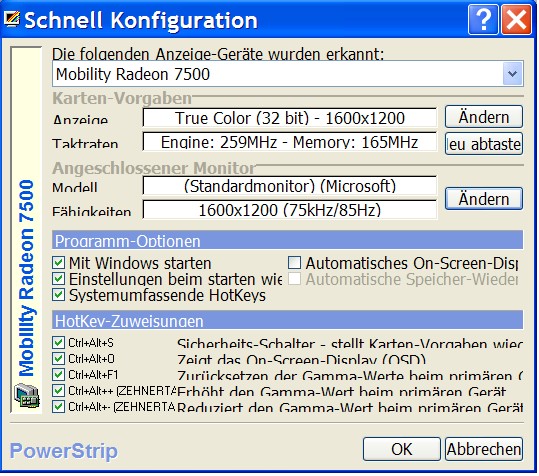This screenshot has width=539, height=476.
Task: Close the Schnell Konfiguration dialog
Action: [516, 20]
